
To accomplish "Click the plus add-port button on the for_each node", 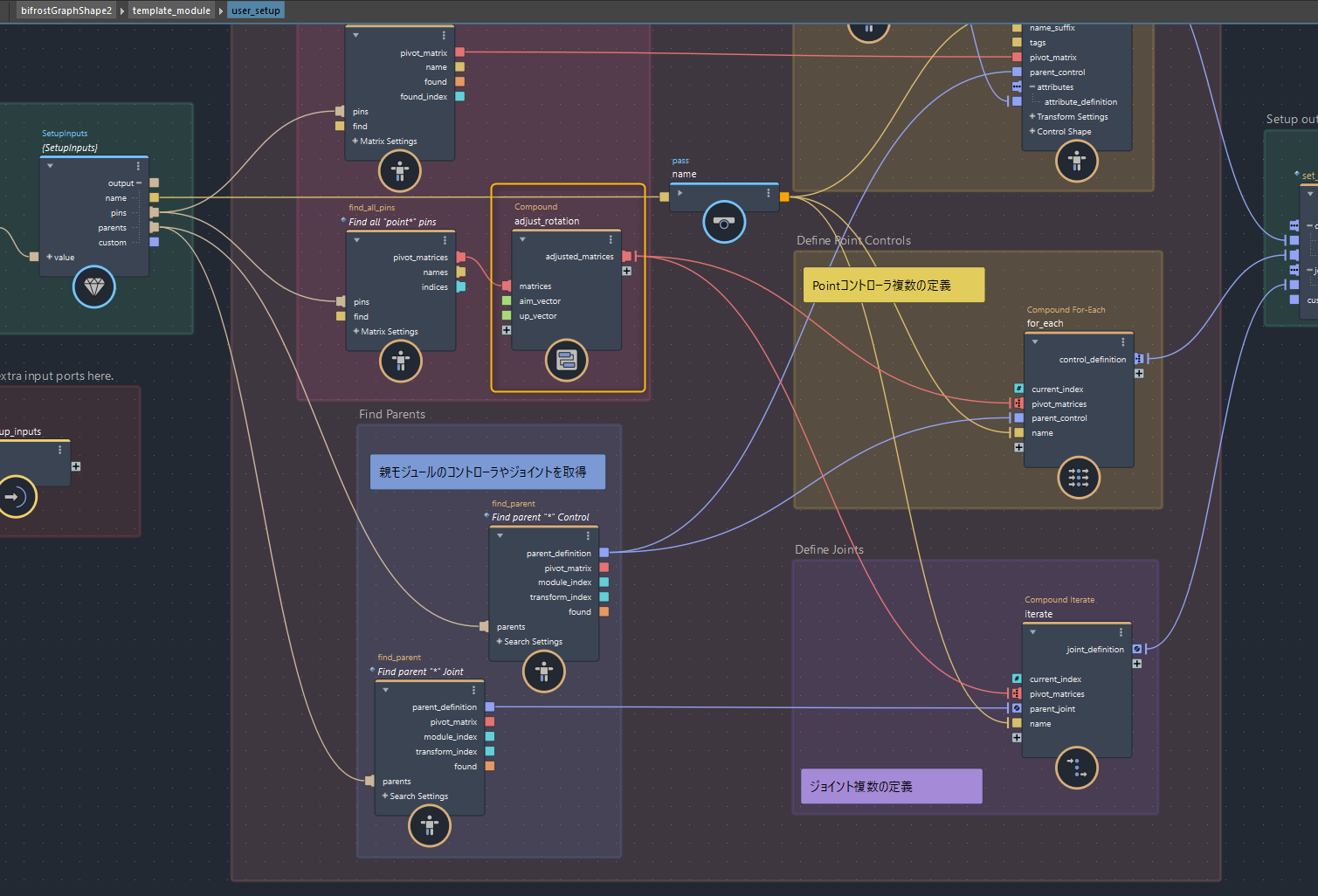I will 1139,374.
